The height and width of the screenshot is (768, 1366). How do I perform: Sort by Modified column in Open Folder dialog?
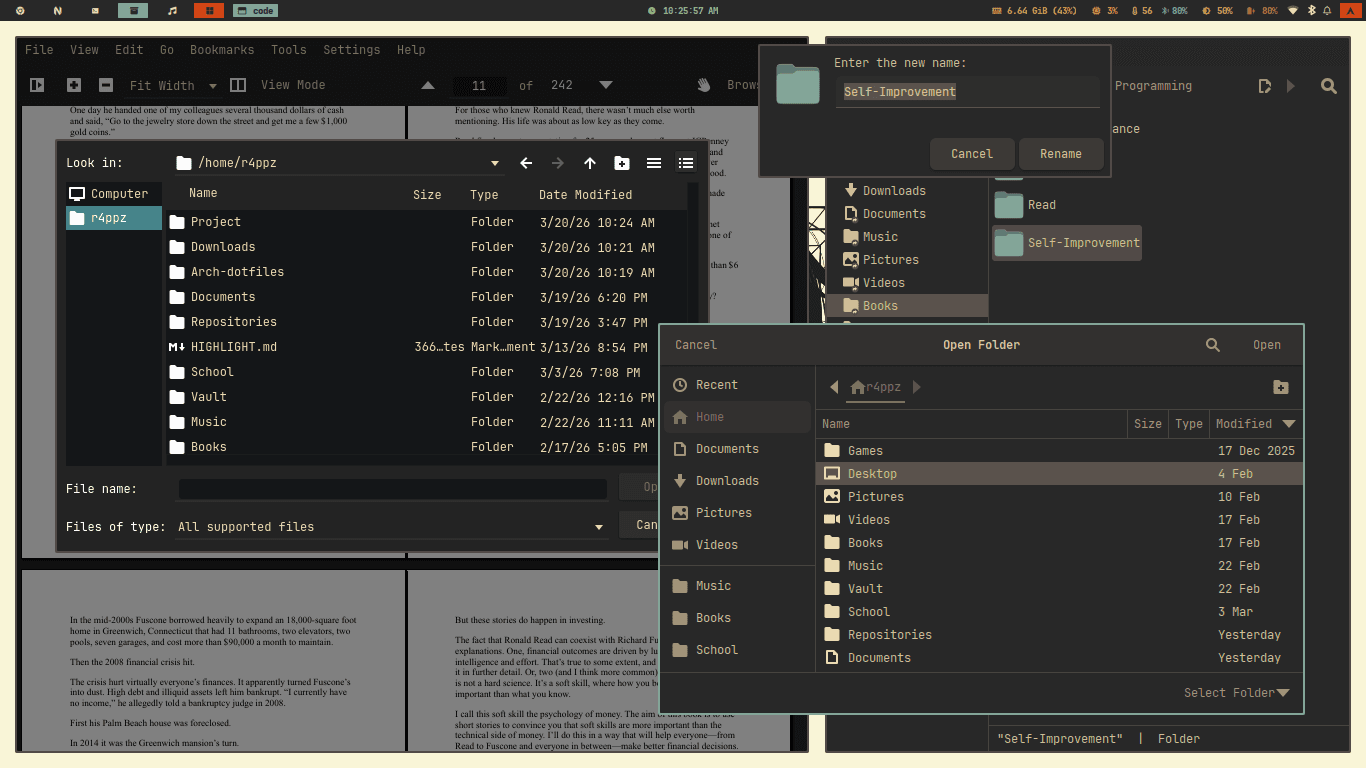coord(1255,424)
